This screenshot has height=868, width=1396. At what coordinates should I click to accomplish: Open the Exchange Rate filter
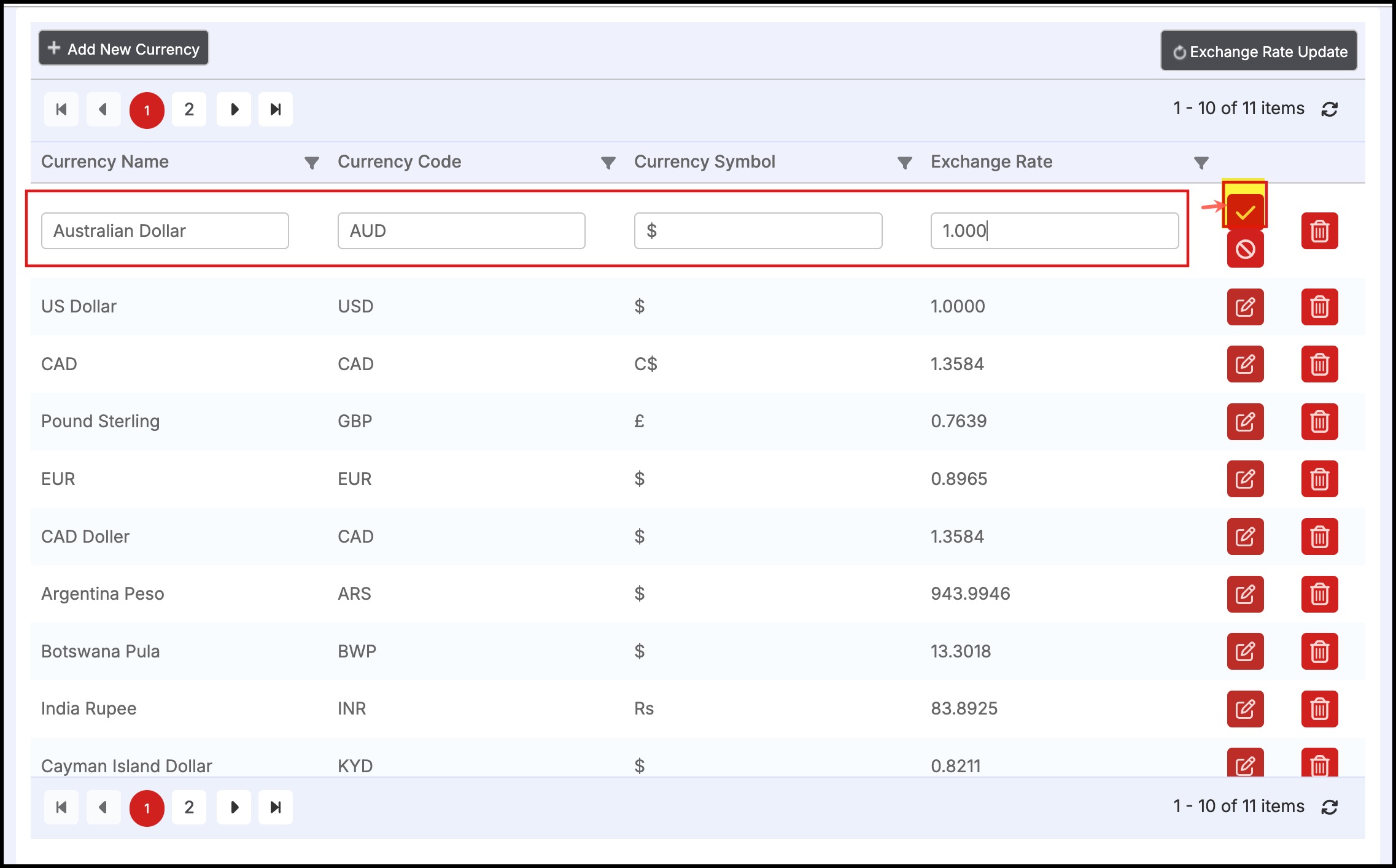[1201, 163]
